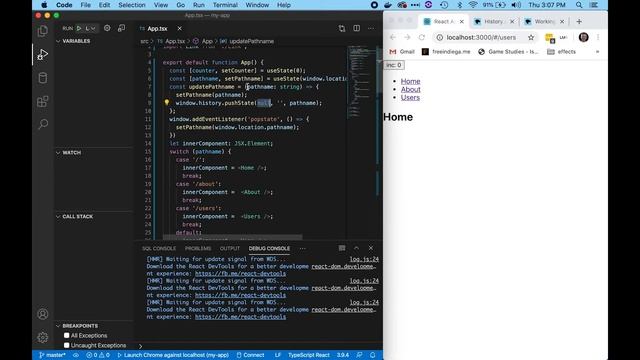Show more panel tabs via ellipsis
640x360 pixels.
(302, 248)
